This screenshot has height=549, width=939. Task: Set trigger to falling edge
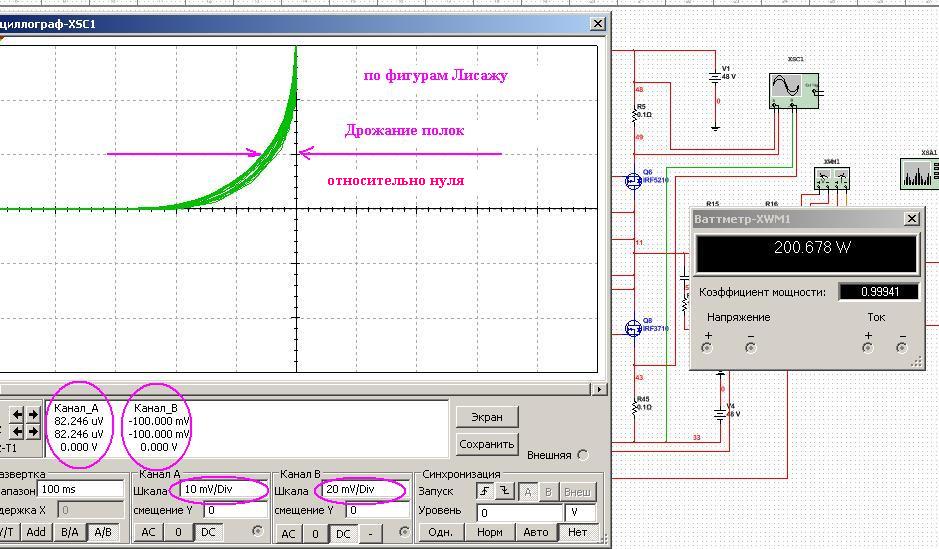[505, 491]
